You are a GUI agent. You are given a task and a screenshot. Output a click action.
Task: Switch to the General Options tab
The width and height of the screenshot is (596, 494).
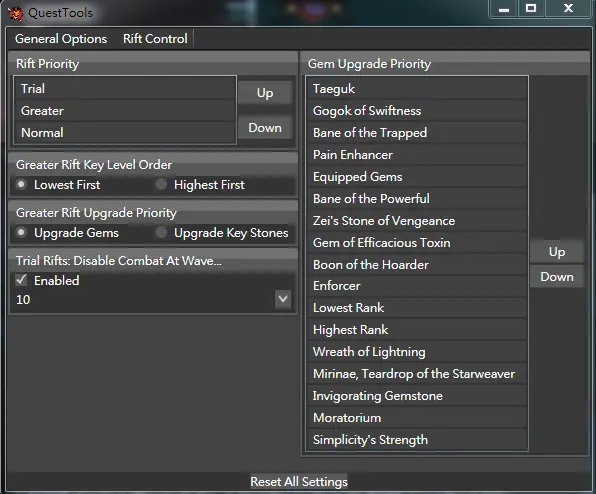[x=61, y=39]
